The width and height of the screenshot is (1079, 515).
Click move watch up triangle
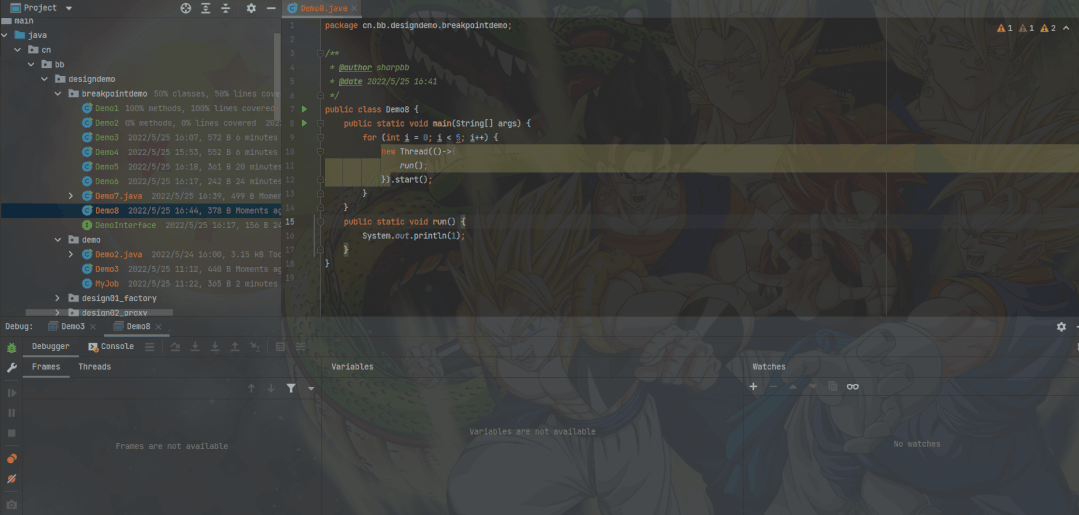pyautogui.click(x=793, y=387)
